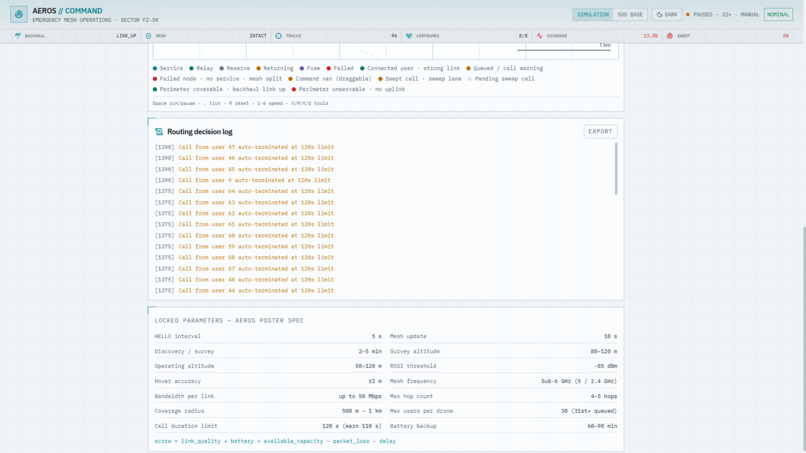806x453 pixels.
Task: Click the green Perimeter coverable legend dot
Action: (155, 89)
